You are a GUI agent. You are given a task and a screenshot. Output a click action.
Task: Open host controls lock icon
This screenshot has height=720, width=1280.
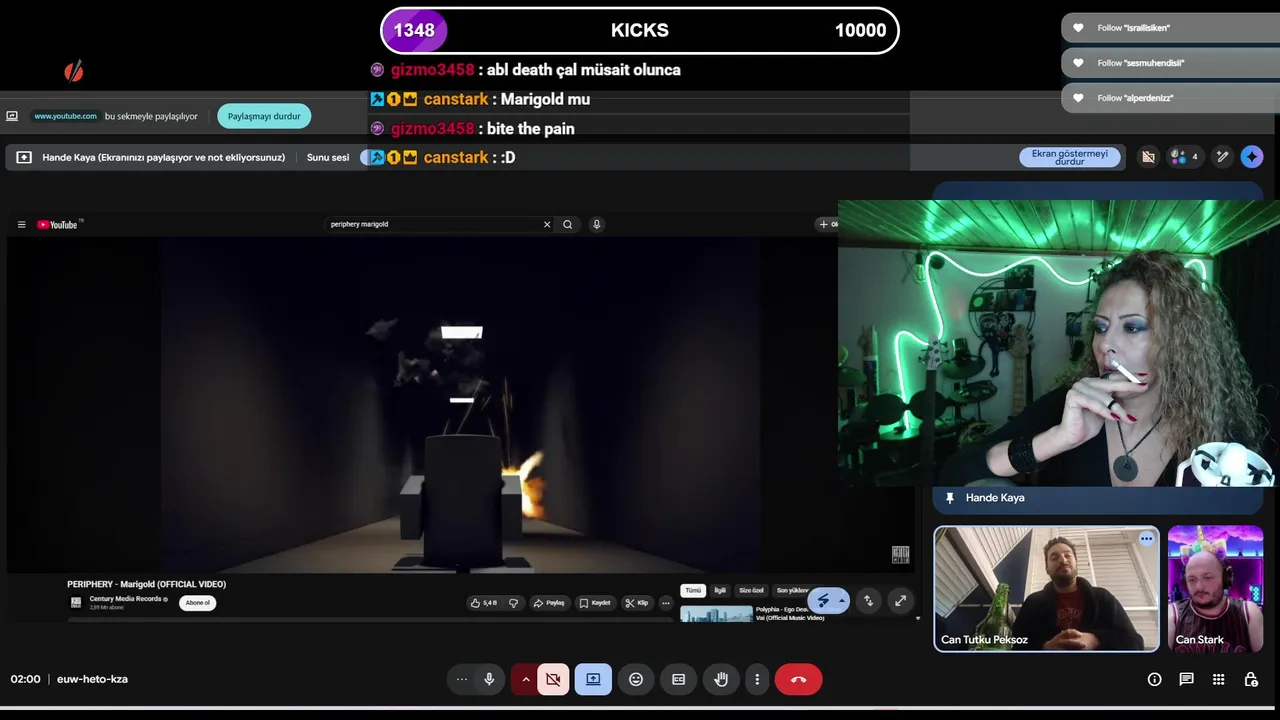[1251, 679]
